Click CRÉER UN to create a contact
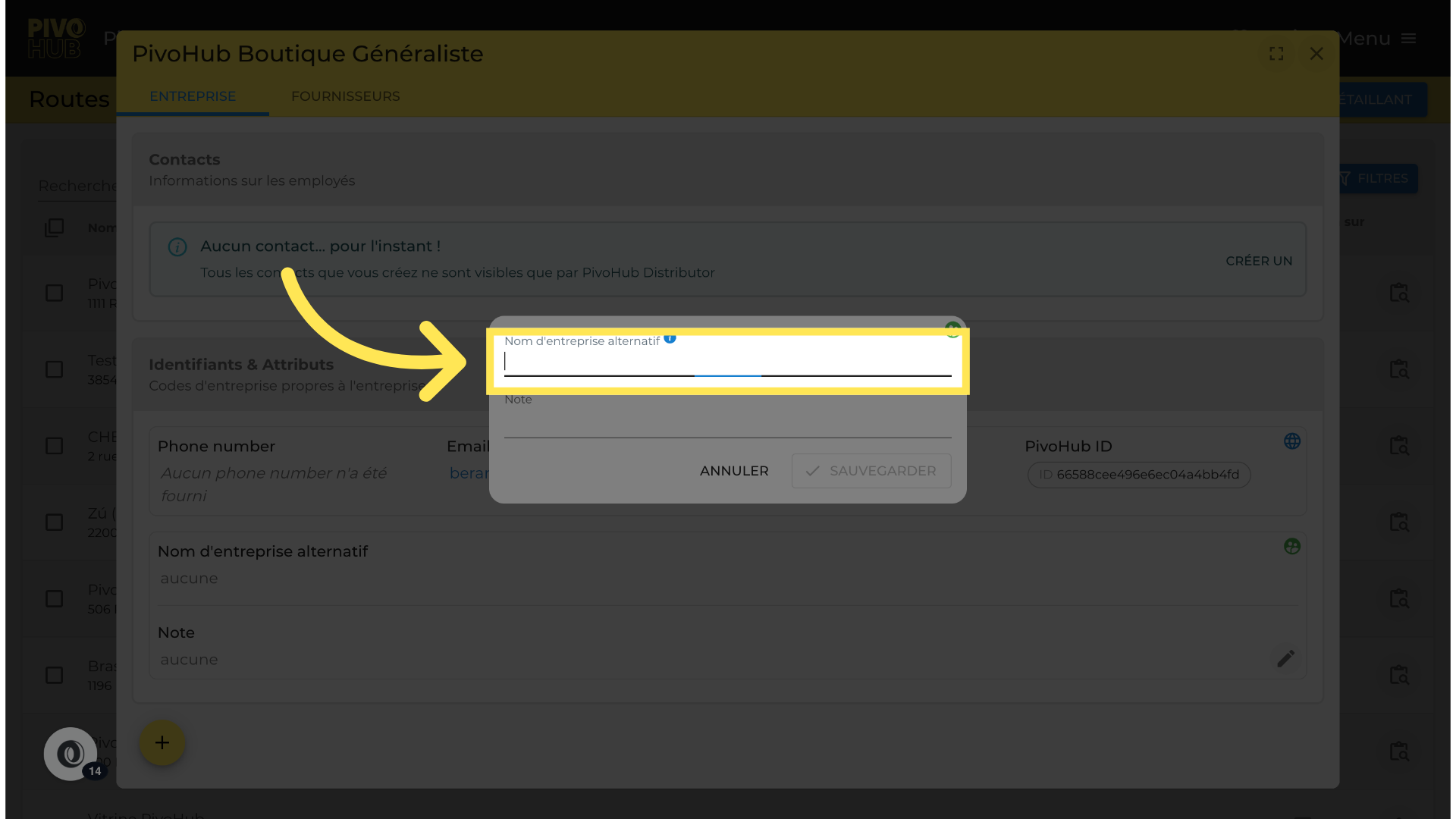1456x819 pixels. click(1259, 261)
